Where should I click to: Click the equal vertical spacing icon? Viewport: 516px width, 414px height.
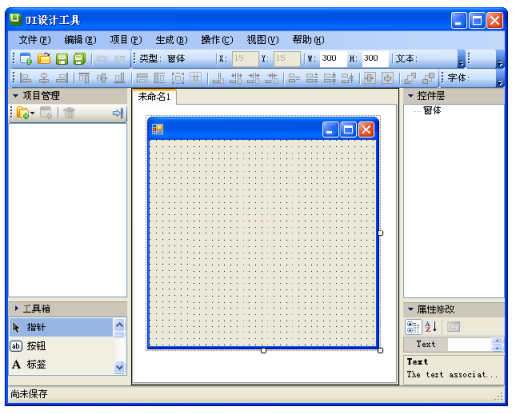(x=294, y=78)
